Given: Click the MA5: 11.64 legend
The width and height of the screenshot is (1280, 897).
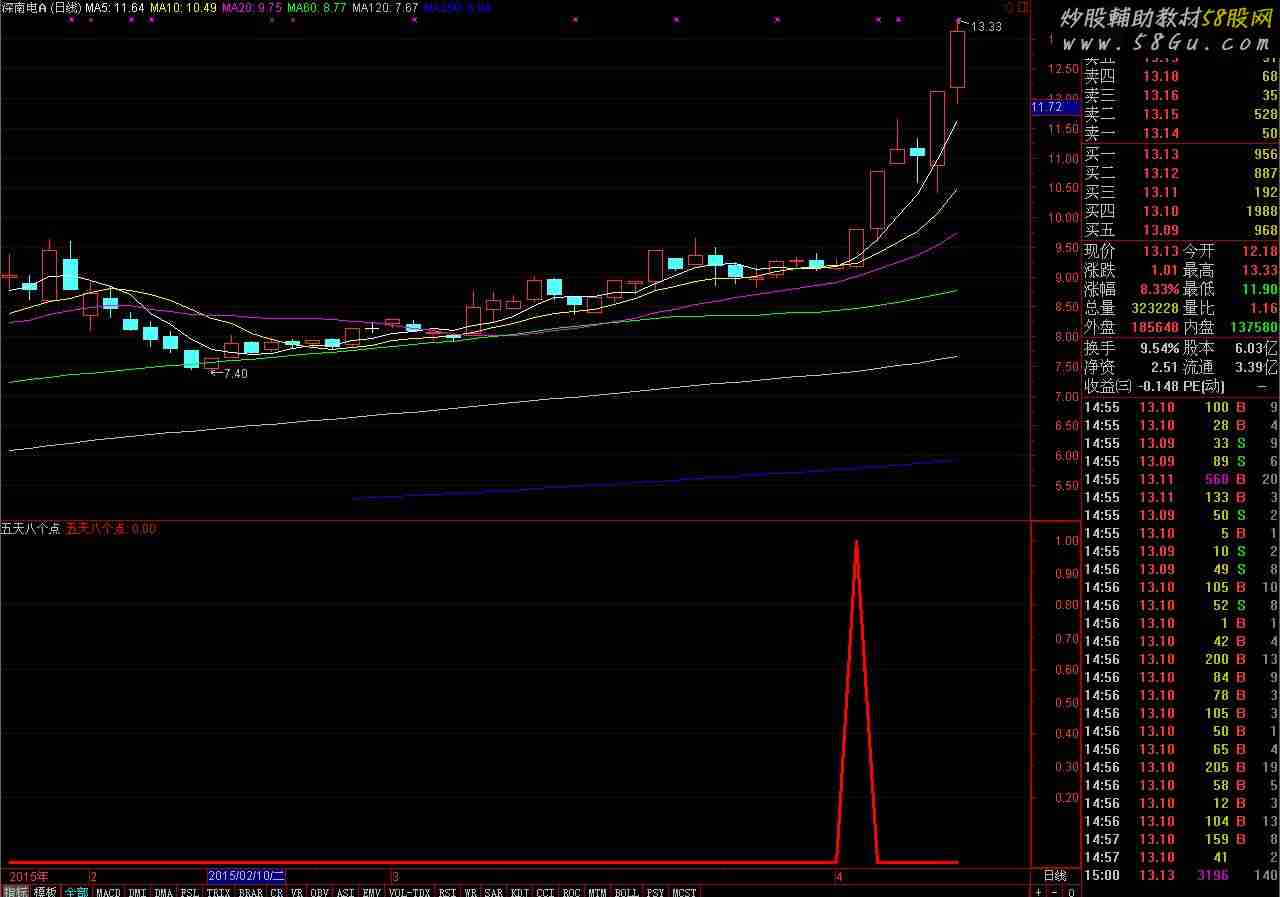Looking at the screenshot, I should 116,7.
